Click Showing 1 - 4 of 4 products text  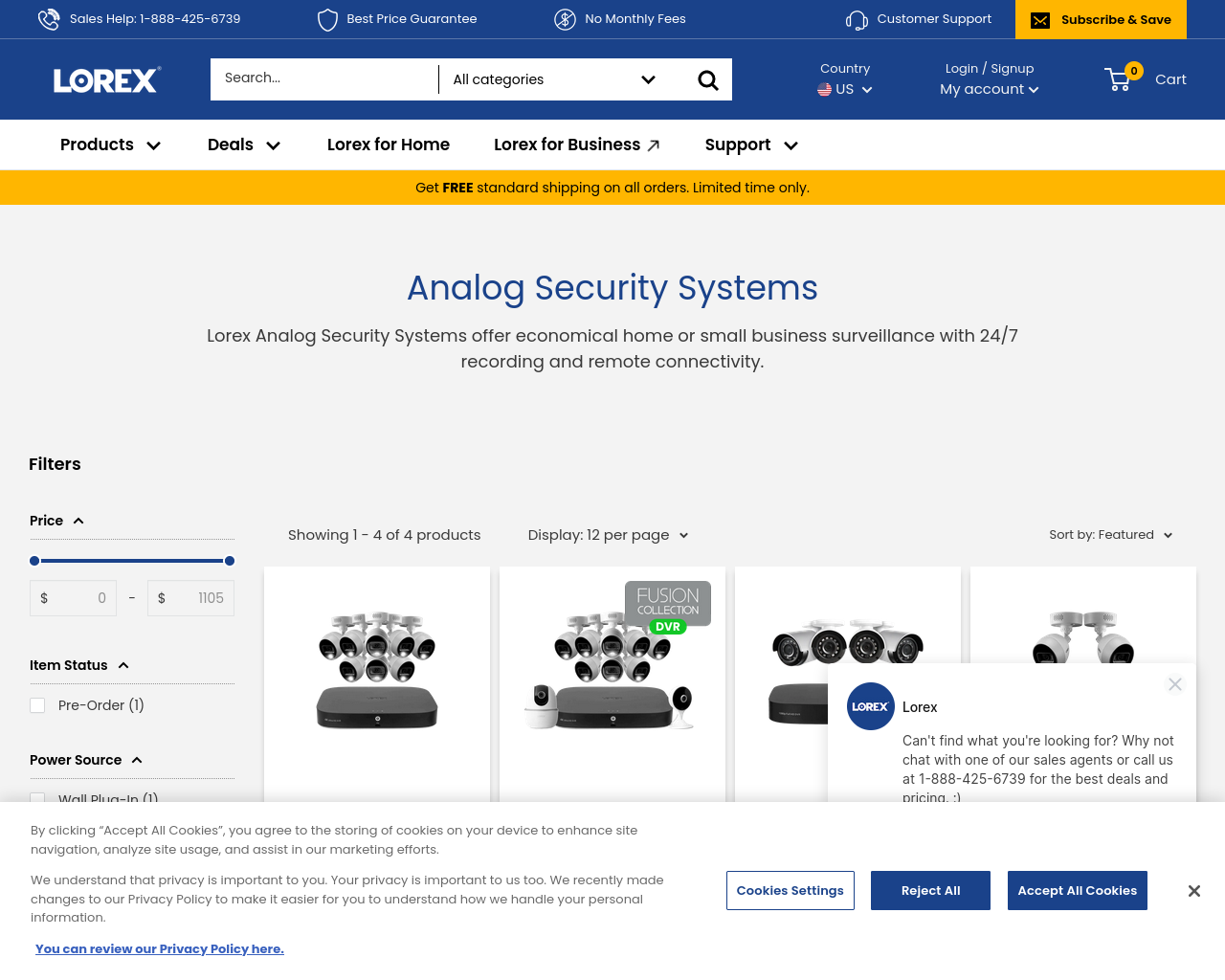tap(385, 535)
